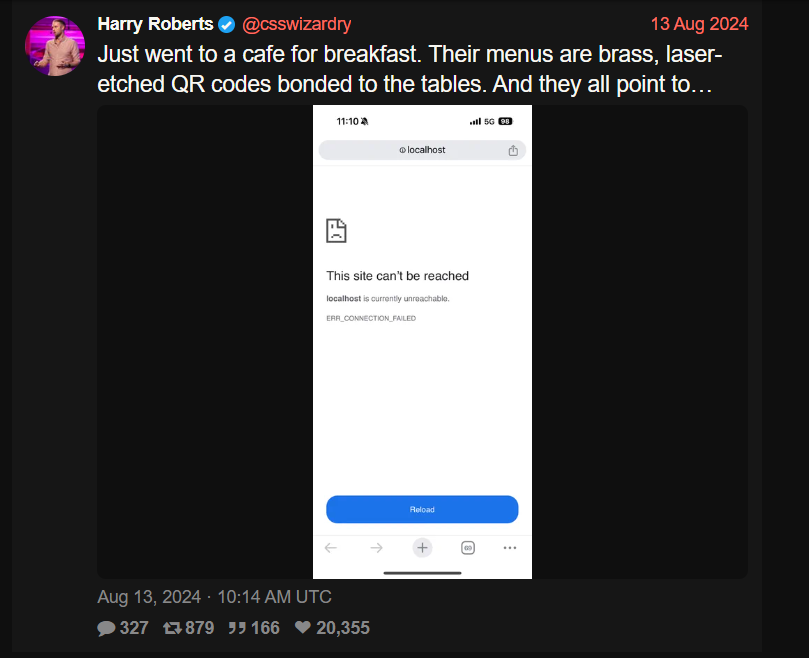Click the comment bubble replies icon
The height and width of the screenshot is (658, 809).
(106, 628)
